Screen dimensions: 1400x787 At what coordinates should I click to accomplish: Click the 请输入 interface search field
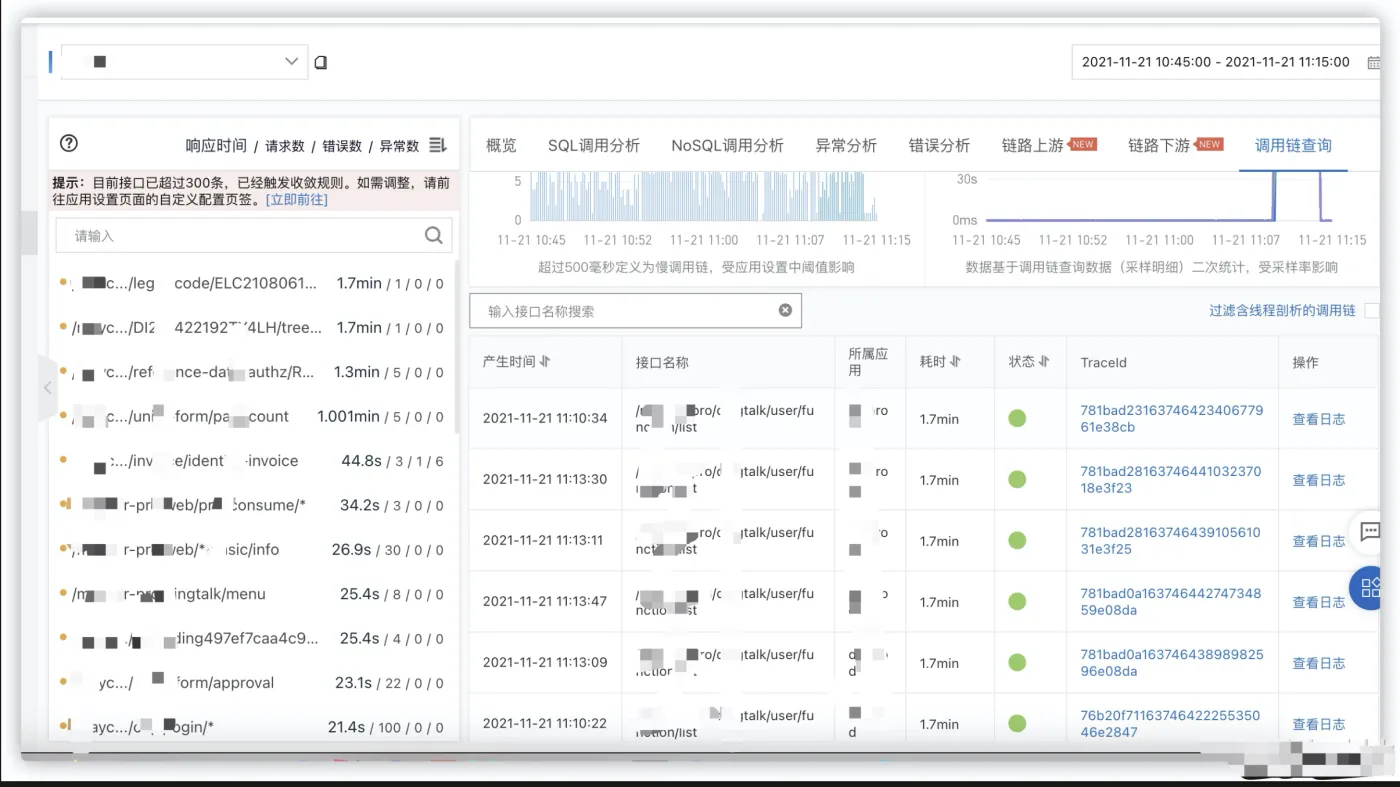coord(254,236)
